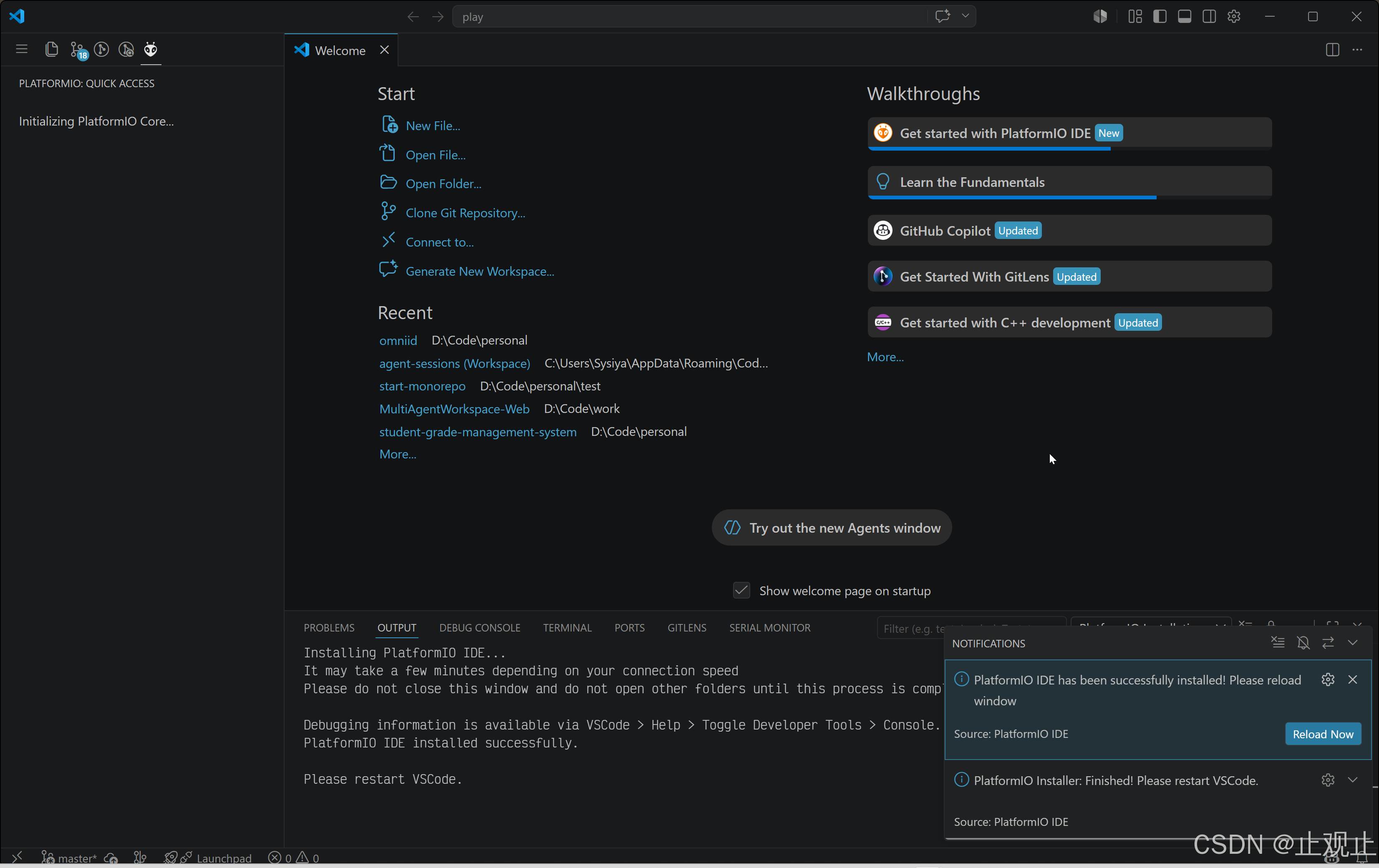Click the output Filter input field
Image resolution: width=1379 pixels, height=868 pixels.
(x=971, y=628)
